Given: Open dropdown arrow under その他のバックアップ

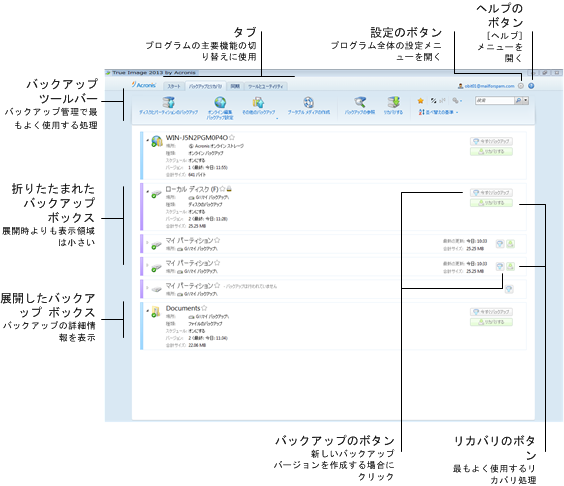Looking at the screenshot, I should click(x=277, y=118).
